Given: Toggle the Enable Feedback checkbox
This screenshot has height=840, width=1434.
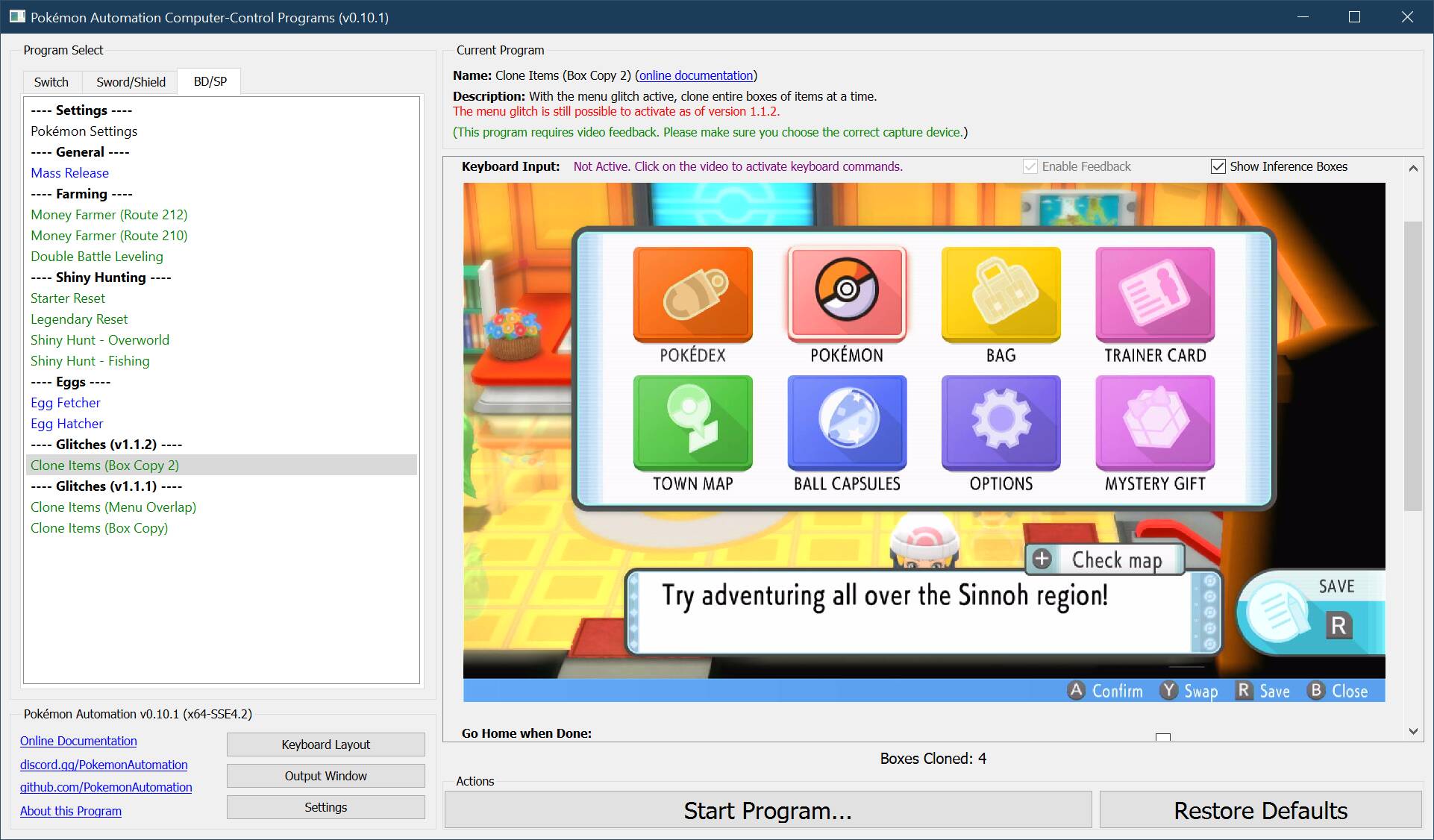Looking at the screenshot, I should (x=1030, y=166).
